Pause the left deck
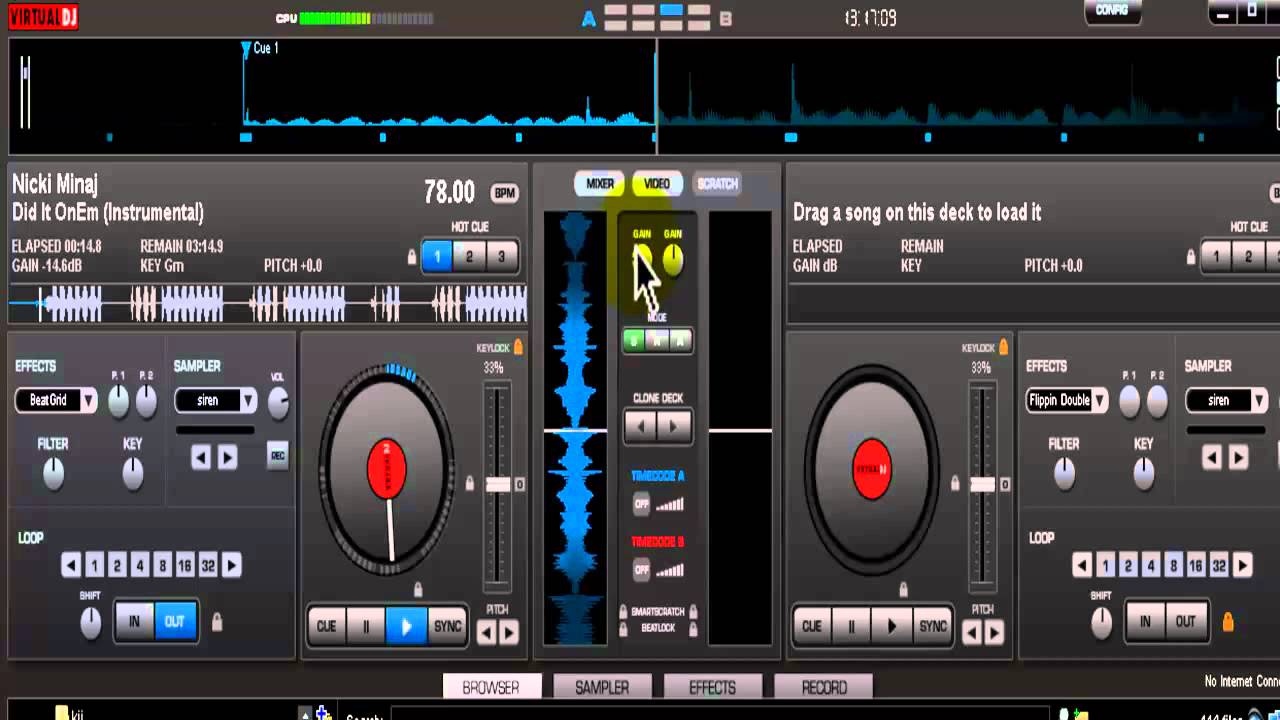Screen dimensions: 1280x720 click(x=367, y=627)
